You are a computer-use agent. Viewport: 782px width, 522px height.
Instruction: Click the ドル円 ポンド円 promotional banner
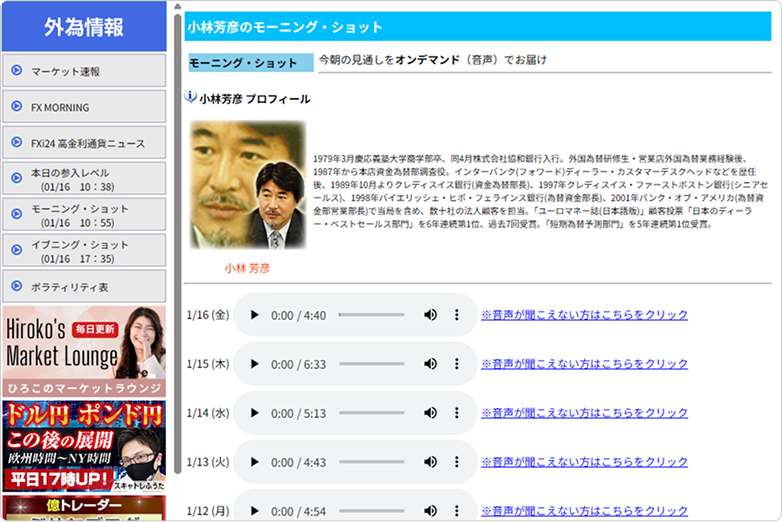point(84,447)
